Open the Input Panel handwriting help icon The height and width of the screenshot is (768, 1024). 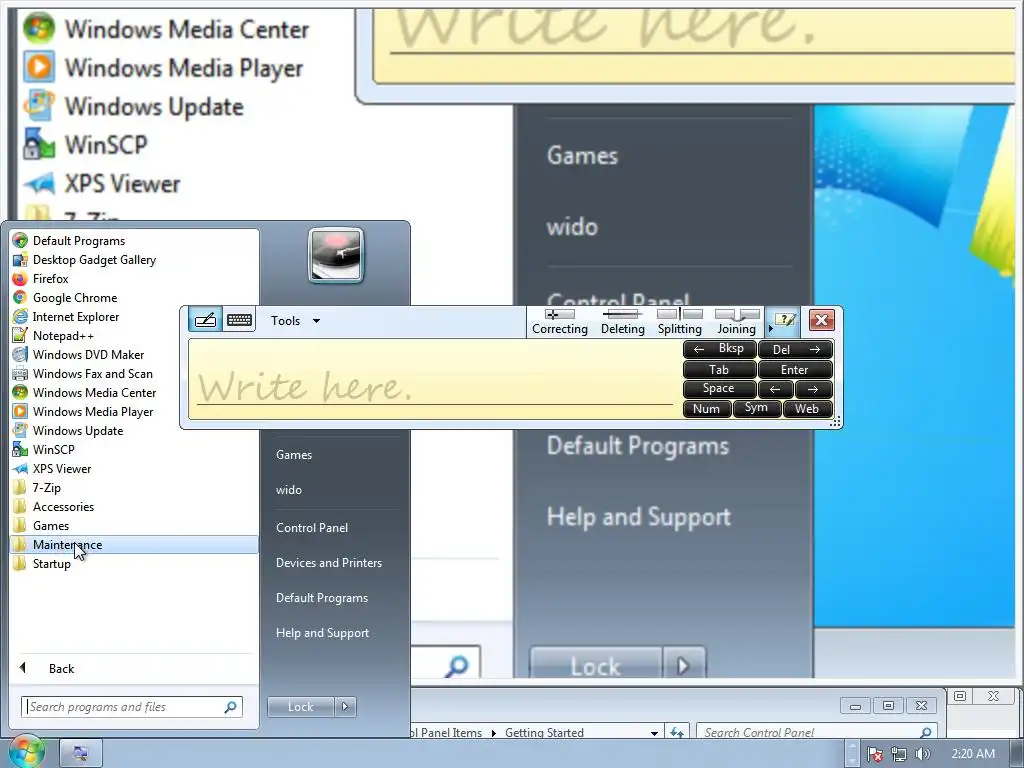tap(785, 320)
